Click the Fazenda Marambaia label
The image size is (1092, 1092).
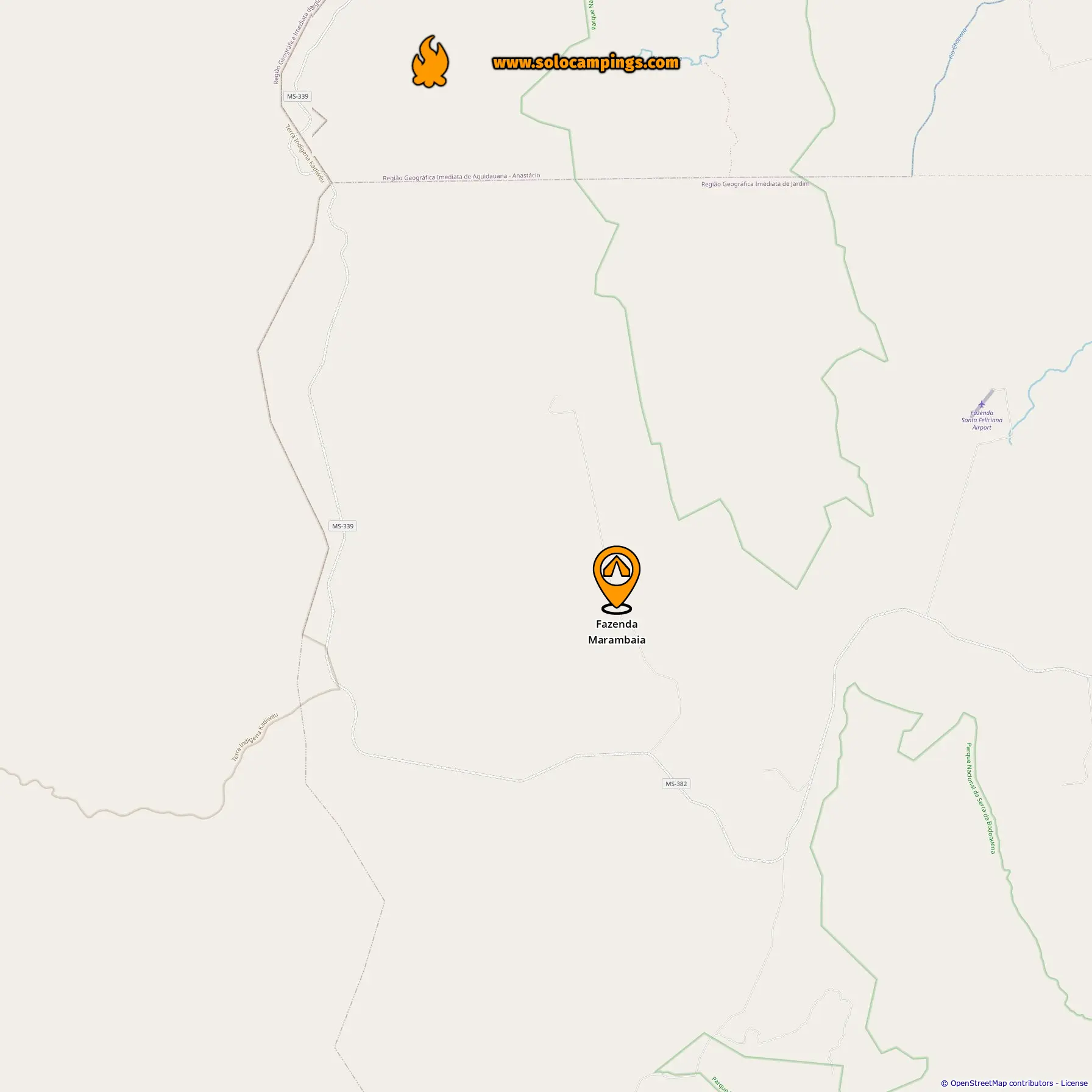pyautogui.click(x=617, y=632)
